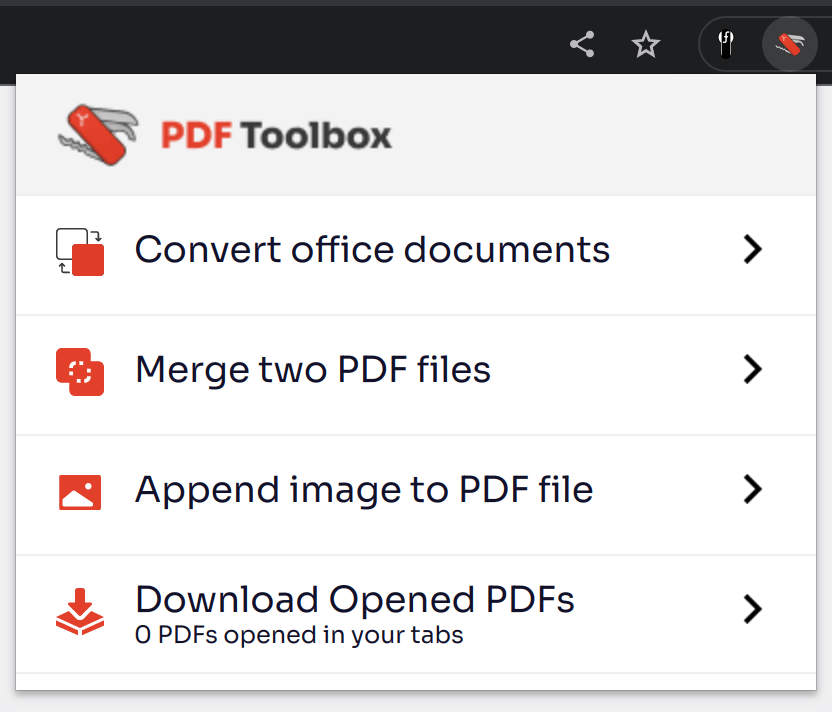Click the PDF Toolbox title text
The width and height of the screenshot is (832, 712).
277,133
